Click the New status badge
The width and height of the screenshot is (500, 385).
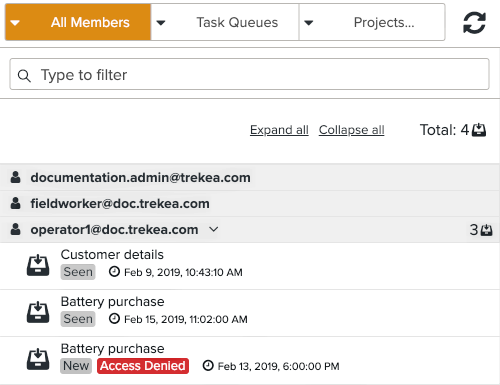point(76,366)
